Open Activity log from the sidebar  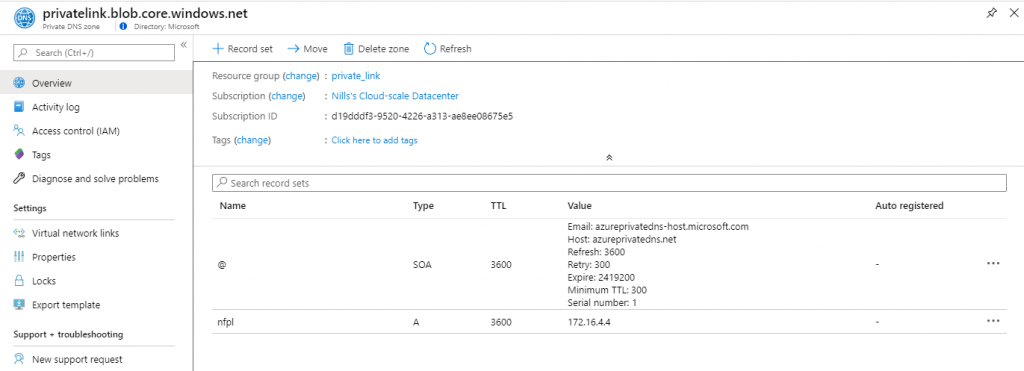[56, 107]
